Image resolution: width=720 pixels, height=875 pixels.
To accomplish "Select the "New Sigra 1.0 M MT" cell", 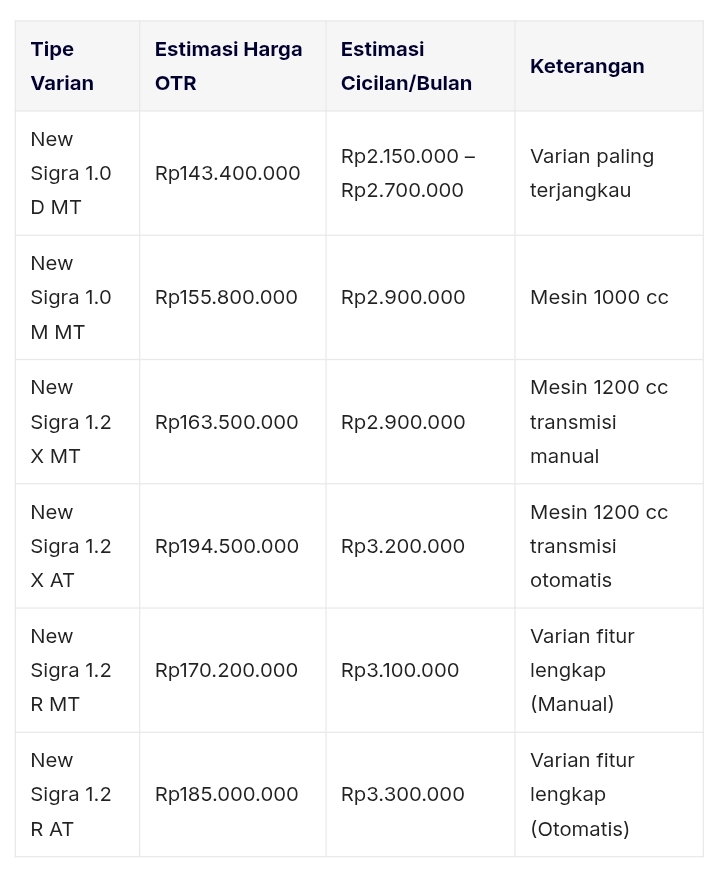I will [x=71, y=297].
